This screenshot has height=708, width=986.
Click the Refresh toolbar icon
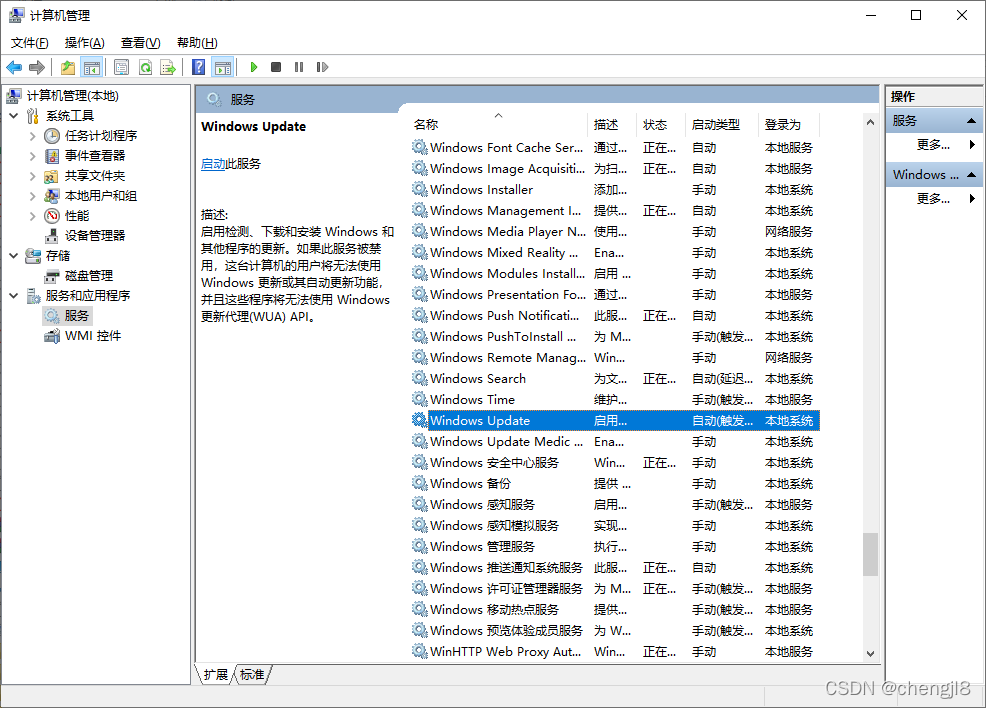coord(145,67)
